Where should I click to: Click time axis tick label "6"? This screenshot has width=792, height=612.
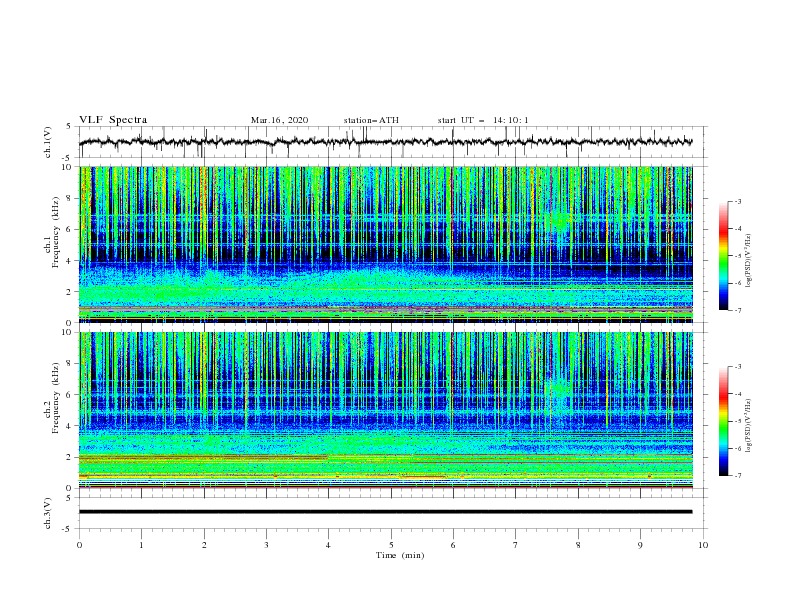pos(453,545)
